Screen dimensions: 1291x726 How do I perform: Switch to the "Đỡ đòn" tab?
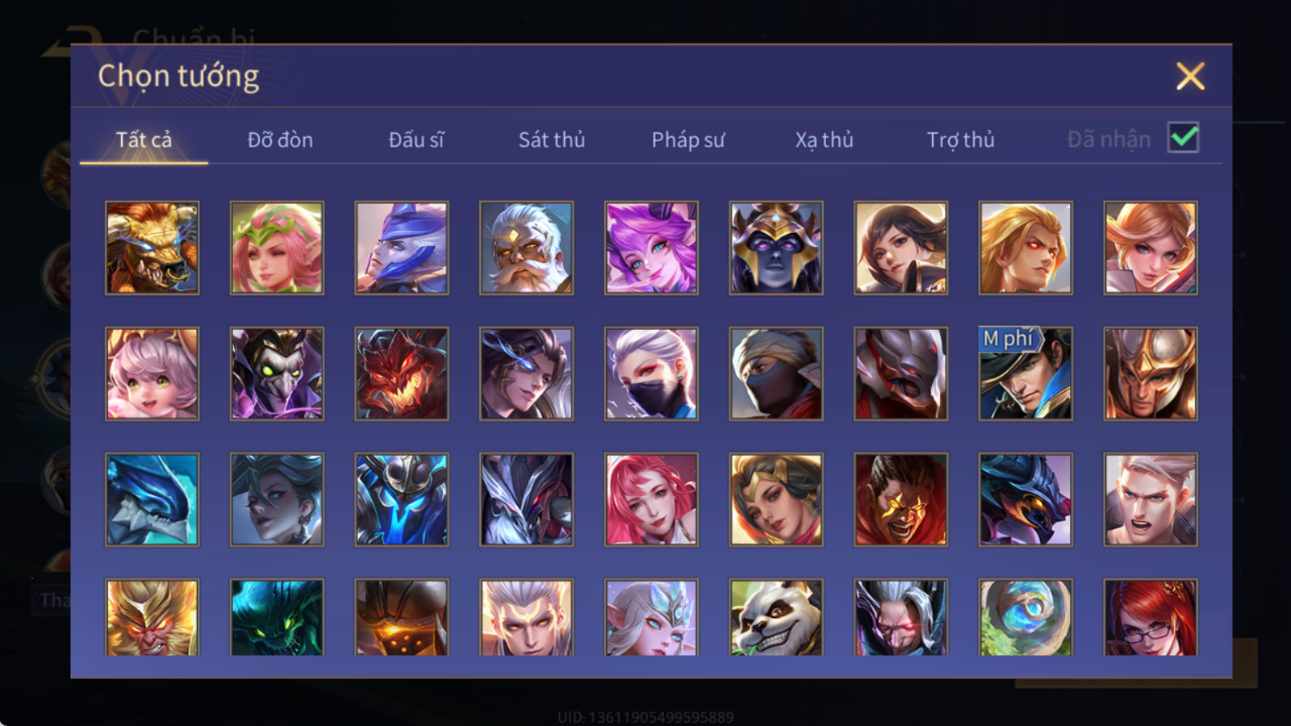pos(280,140)
